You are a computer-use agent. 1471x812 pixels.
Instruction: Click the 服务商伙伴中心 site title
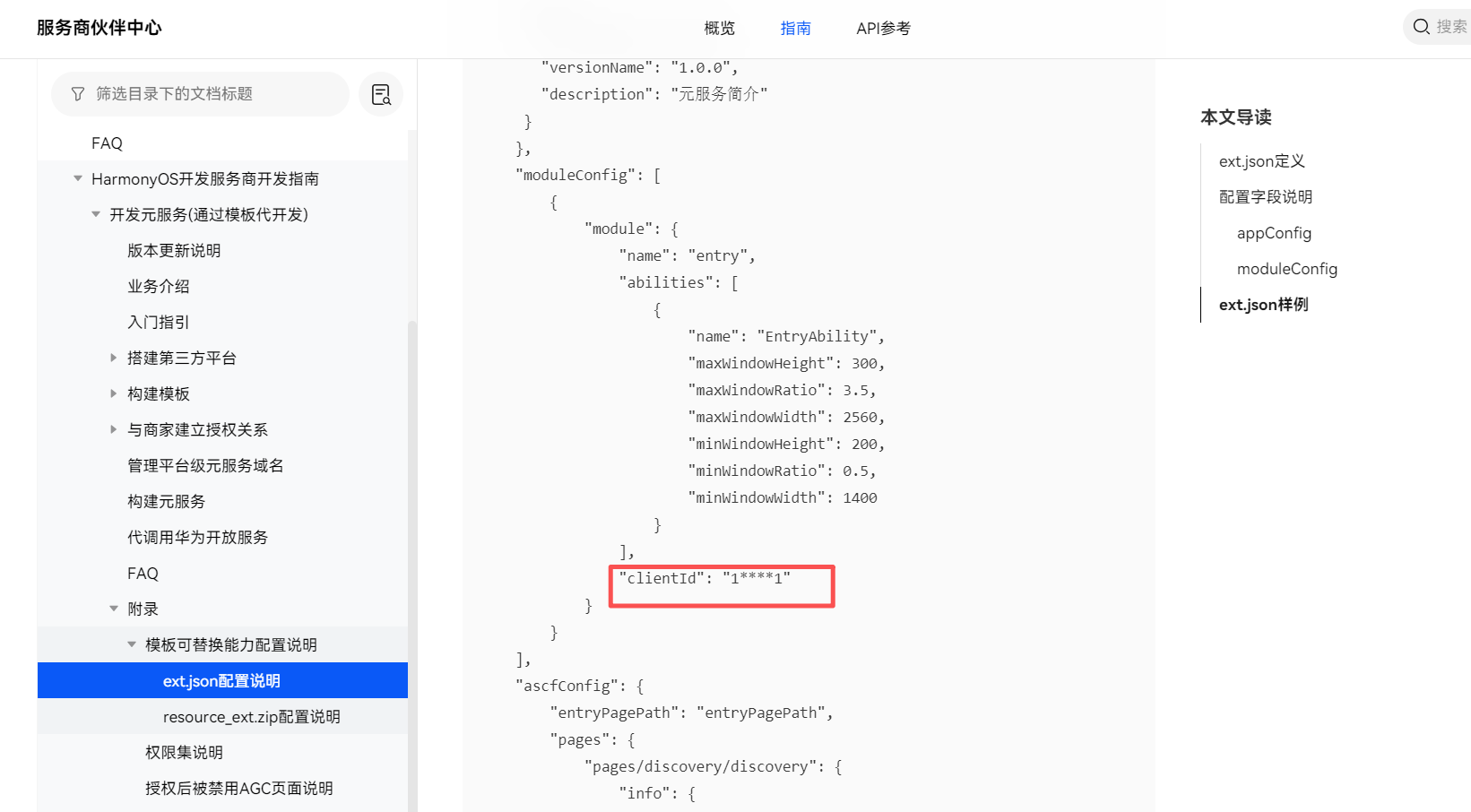(x=100, y=28)
